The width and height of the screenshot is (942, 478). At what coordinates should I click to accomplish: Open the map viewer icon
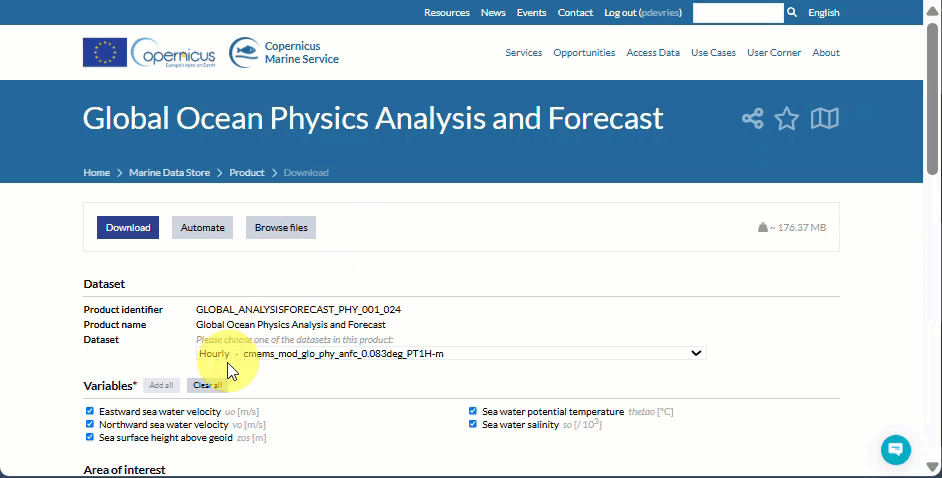pos(824,118)
